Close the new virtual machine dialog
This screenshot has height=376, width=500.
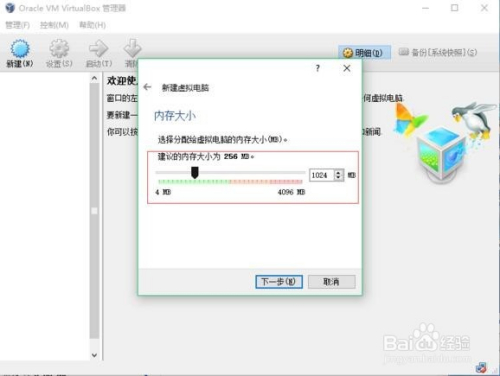pyautogui.click(x=347, y=68)
